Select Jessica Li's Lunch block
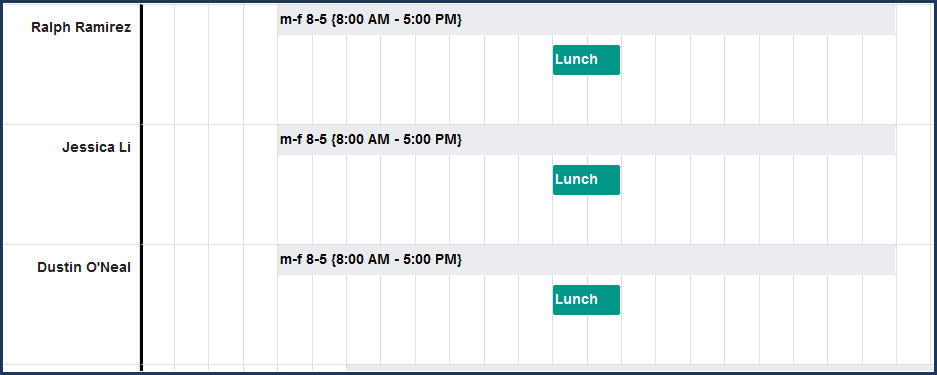Image resolution: width=937 pixels, height=375 pixels. click(x=586, y=180)
